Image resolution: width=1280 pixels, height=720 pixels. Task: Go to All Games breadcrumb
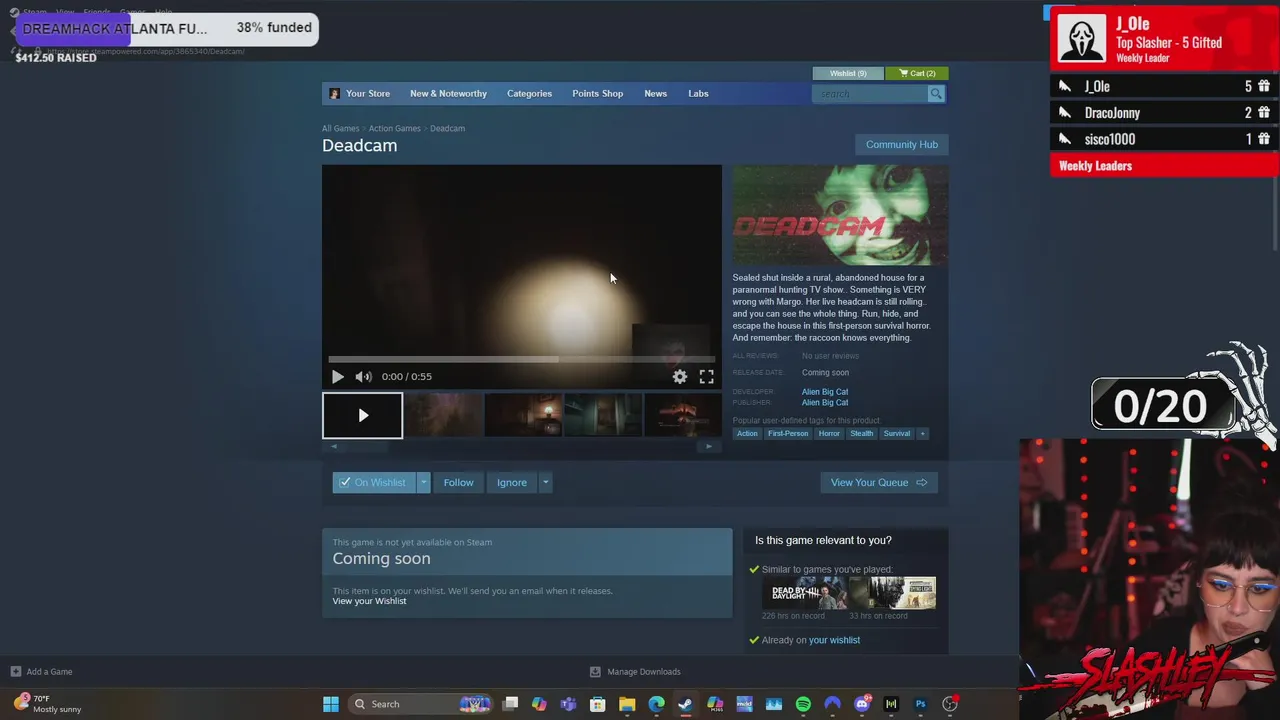[340, 128]
